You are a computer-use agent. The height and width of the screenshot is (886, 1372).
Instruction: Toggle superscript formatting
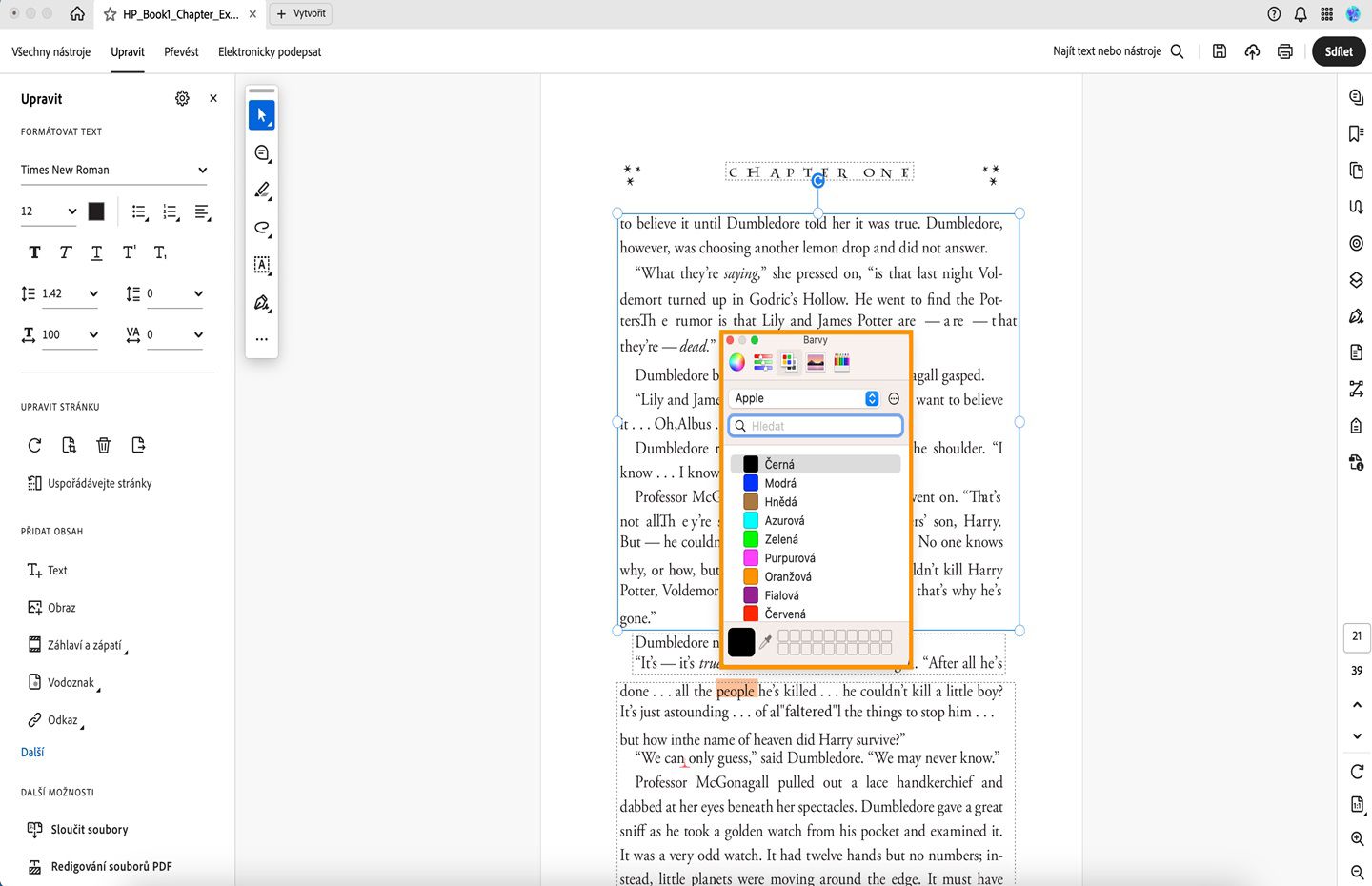click(x=129, y=252)
